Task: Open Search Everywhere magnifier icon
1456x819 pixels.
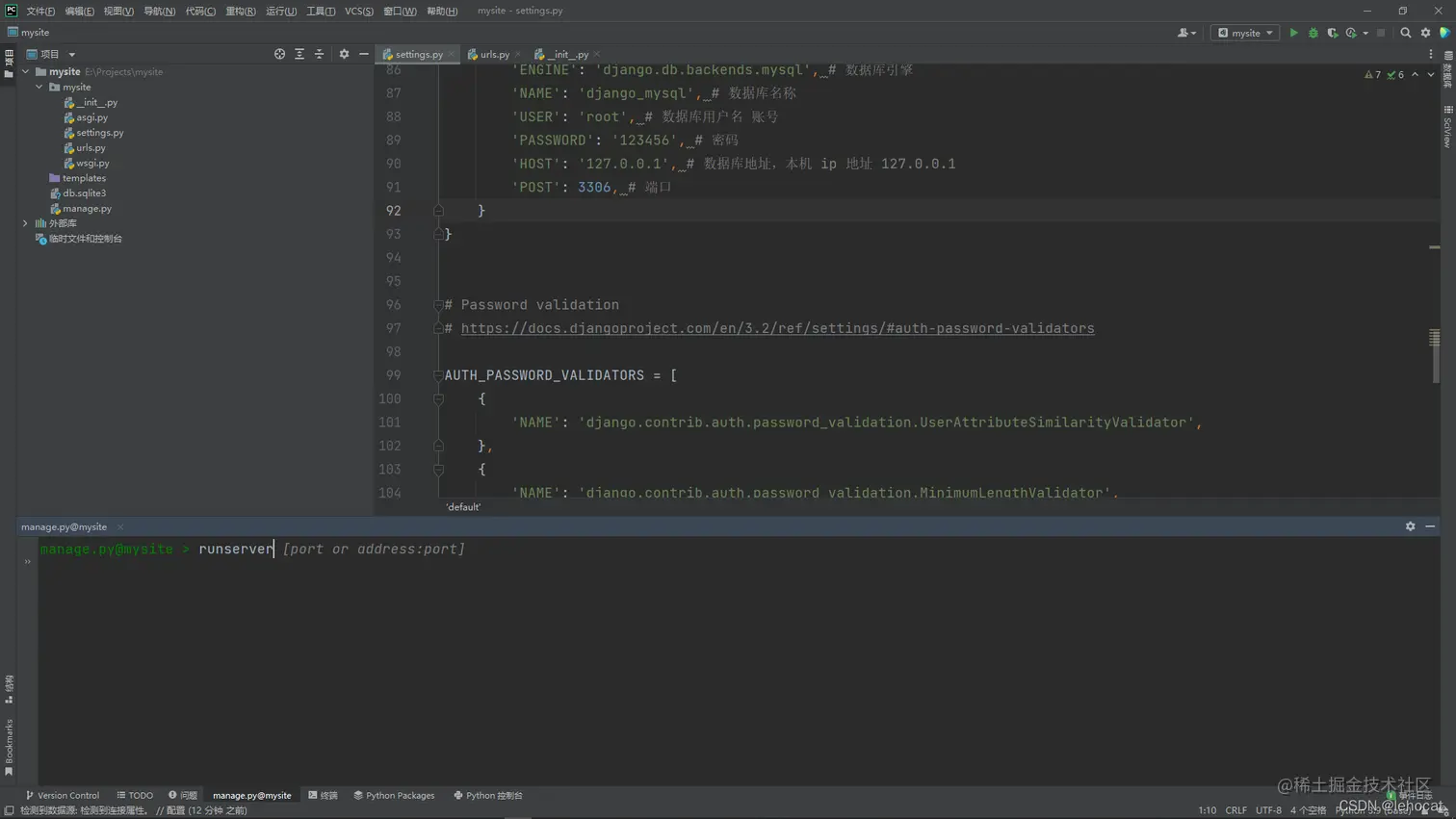Action: (x=1406, y=33)
